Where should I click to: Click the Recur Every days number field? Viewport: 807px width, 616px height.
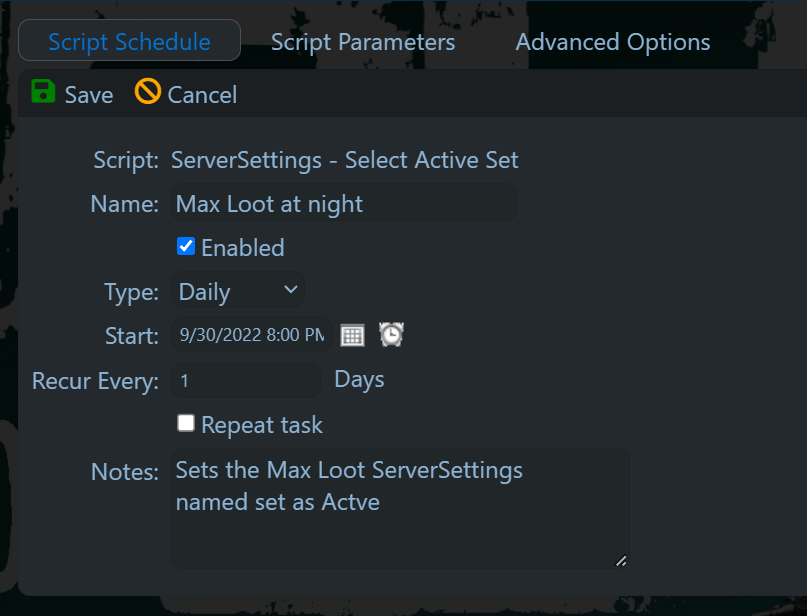click(246, 381)
